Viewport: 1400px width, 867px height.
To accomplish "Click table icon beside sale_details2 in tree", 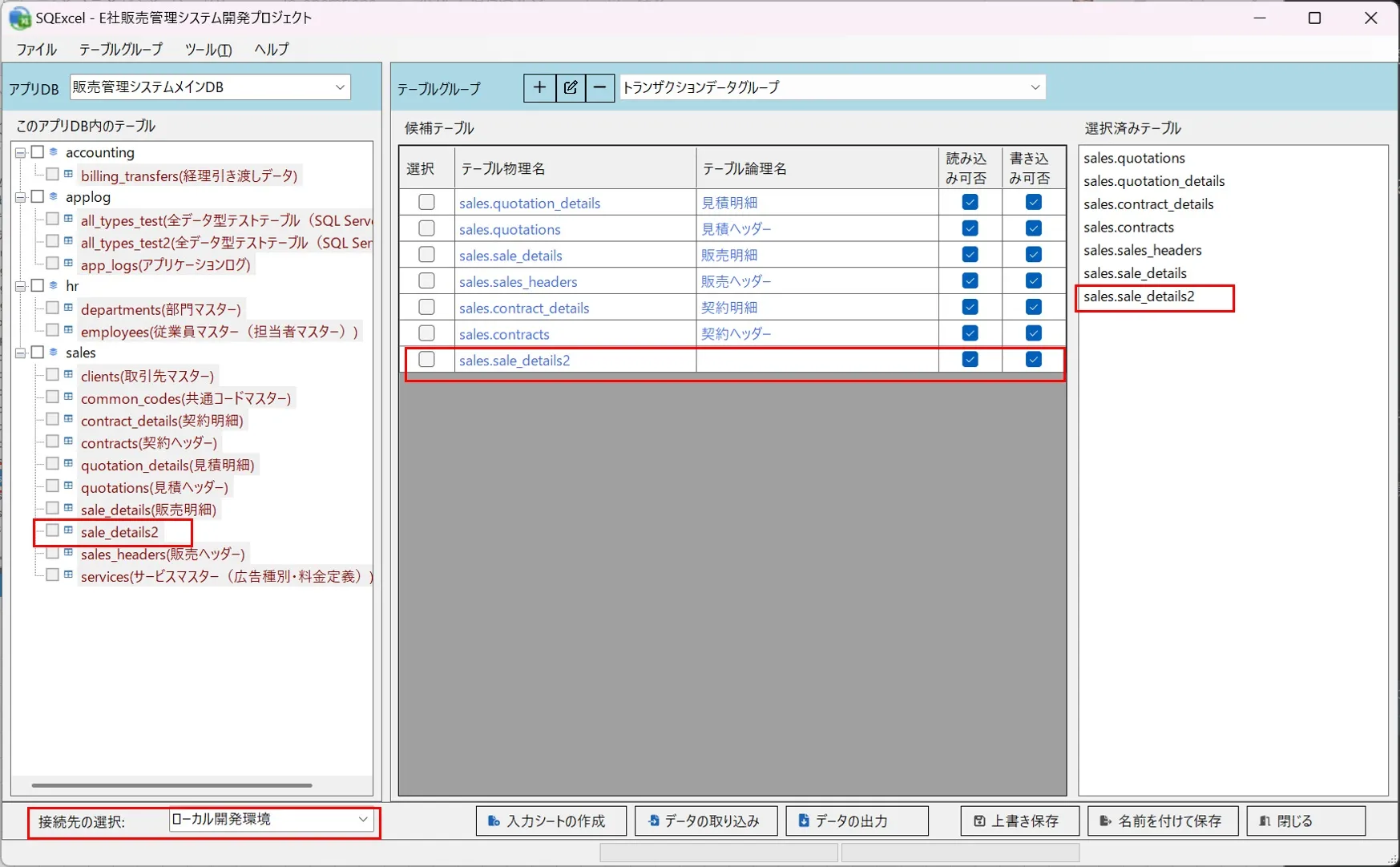I will tap(69, 530).
